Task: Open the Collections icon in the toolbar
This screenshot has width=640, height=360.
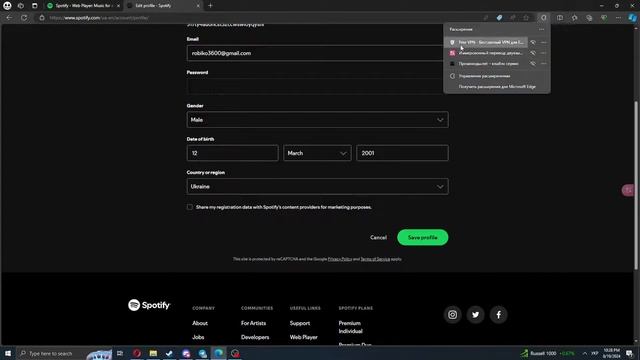Action: point(589,18)
